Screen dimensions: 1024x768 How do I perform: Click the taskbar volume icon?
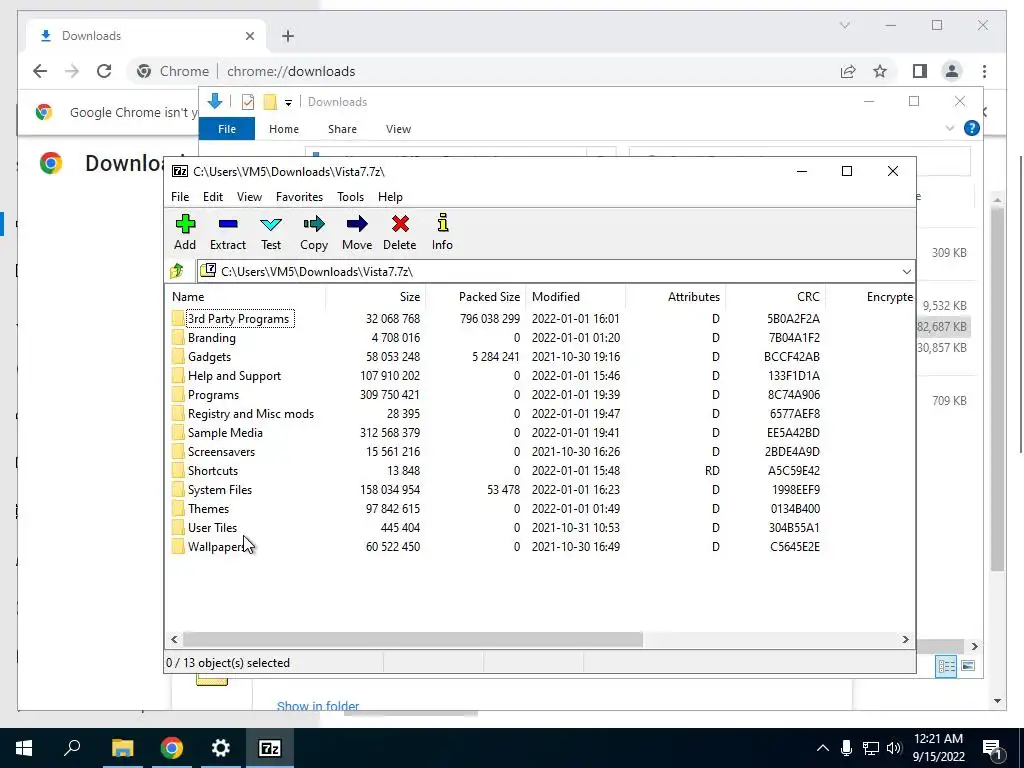(894, 748)
